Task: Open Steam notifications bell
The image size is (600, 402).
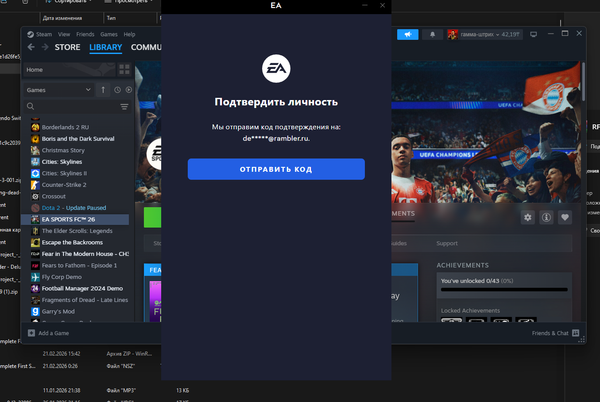Action: click(x=433, y=34)
